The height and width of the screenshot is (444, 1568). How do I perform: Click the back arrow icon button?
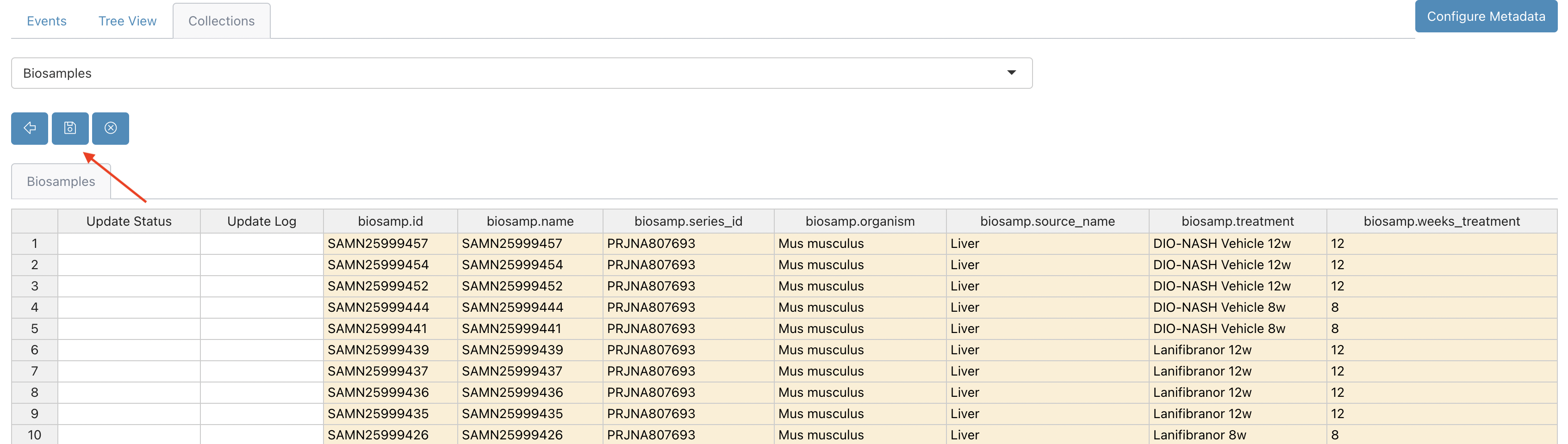coord(29,128)
